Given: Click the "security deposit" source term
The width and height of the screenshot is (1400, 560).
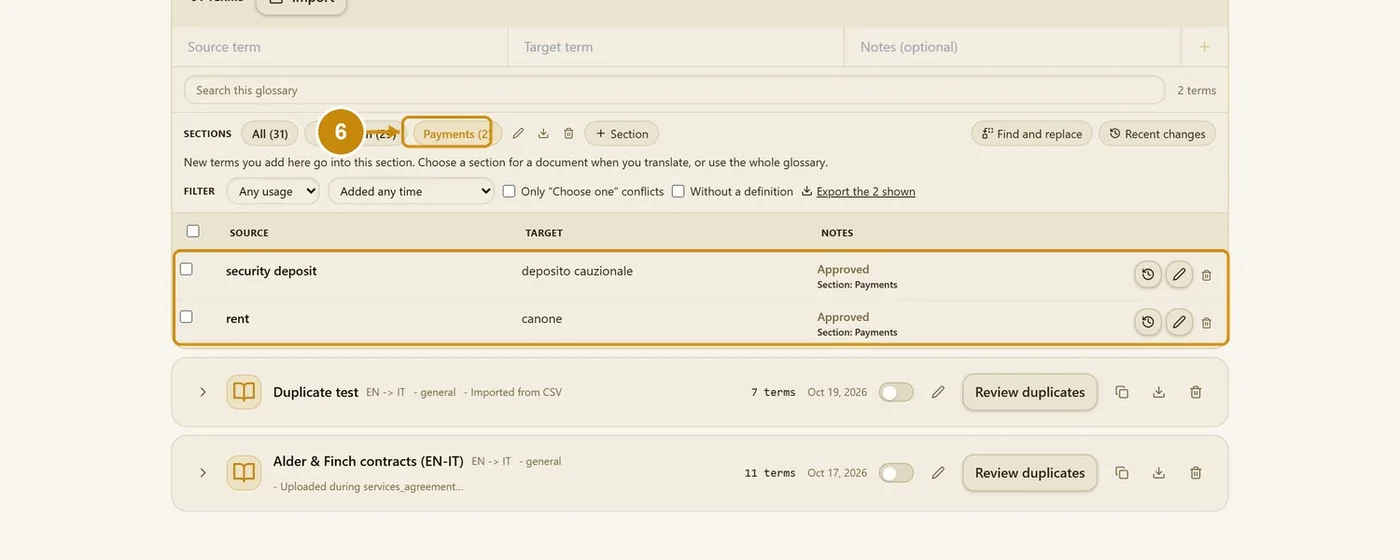Looking at the screenshot, I should pos(271,271).
